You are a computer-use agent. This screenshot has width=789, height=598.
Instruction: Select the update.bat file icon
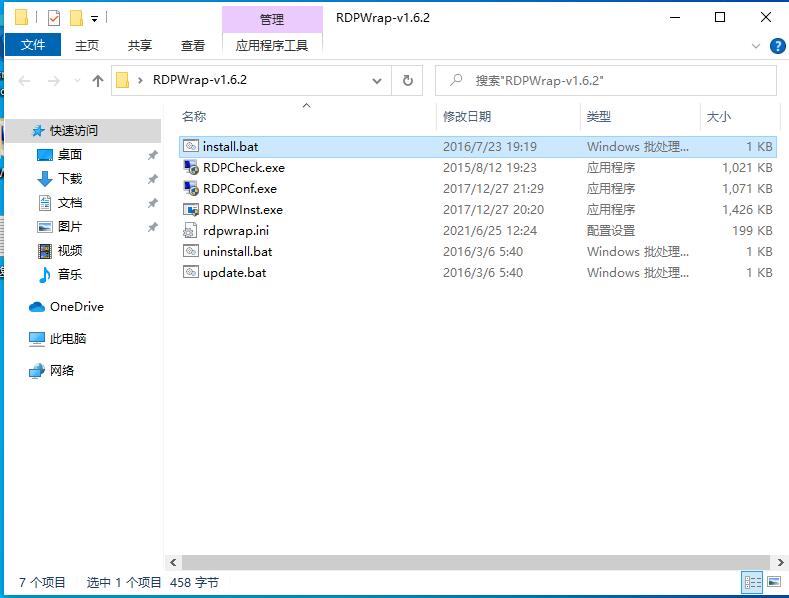(191, 272)
